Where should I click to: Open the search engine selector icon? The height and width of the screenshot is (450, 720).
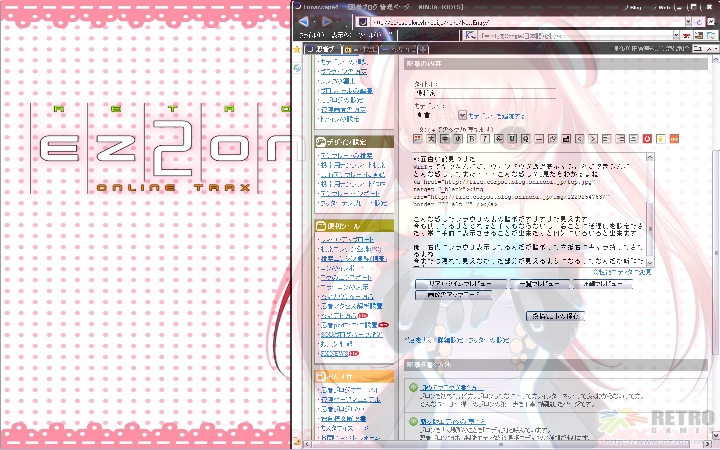pos(470,35)
